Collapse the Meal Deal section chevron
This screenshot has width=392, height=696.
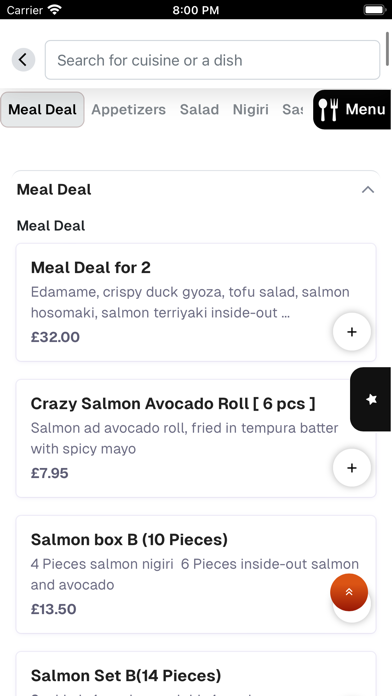368,190
